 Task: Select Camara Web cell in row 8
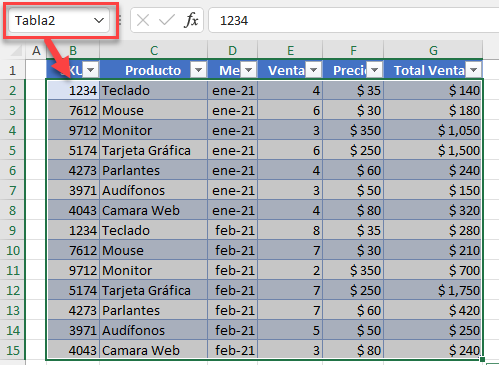pyautogui.click(x=154, y=210)
